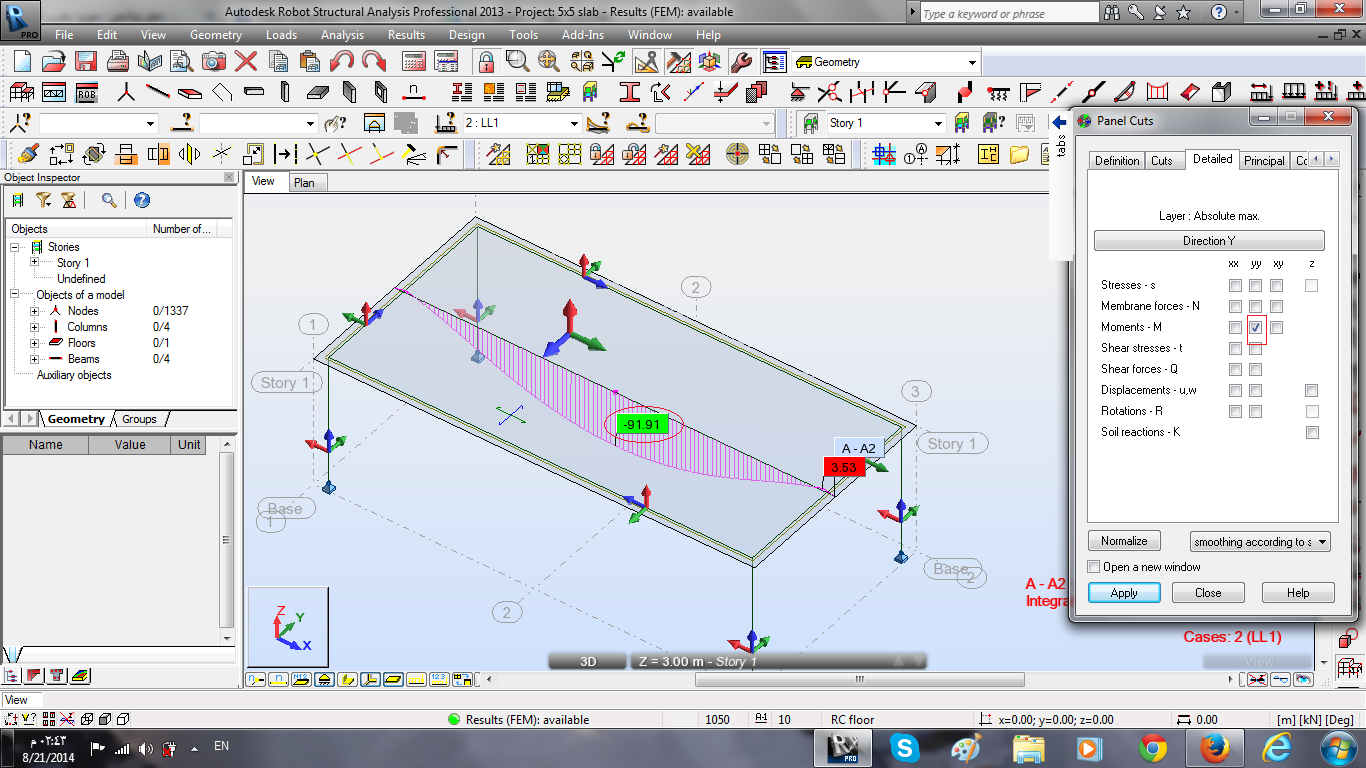Check Displacements z checkbox
The image size is (1366, 768).
click(x=1312, y=391)
